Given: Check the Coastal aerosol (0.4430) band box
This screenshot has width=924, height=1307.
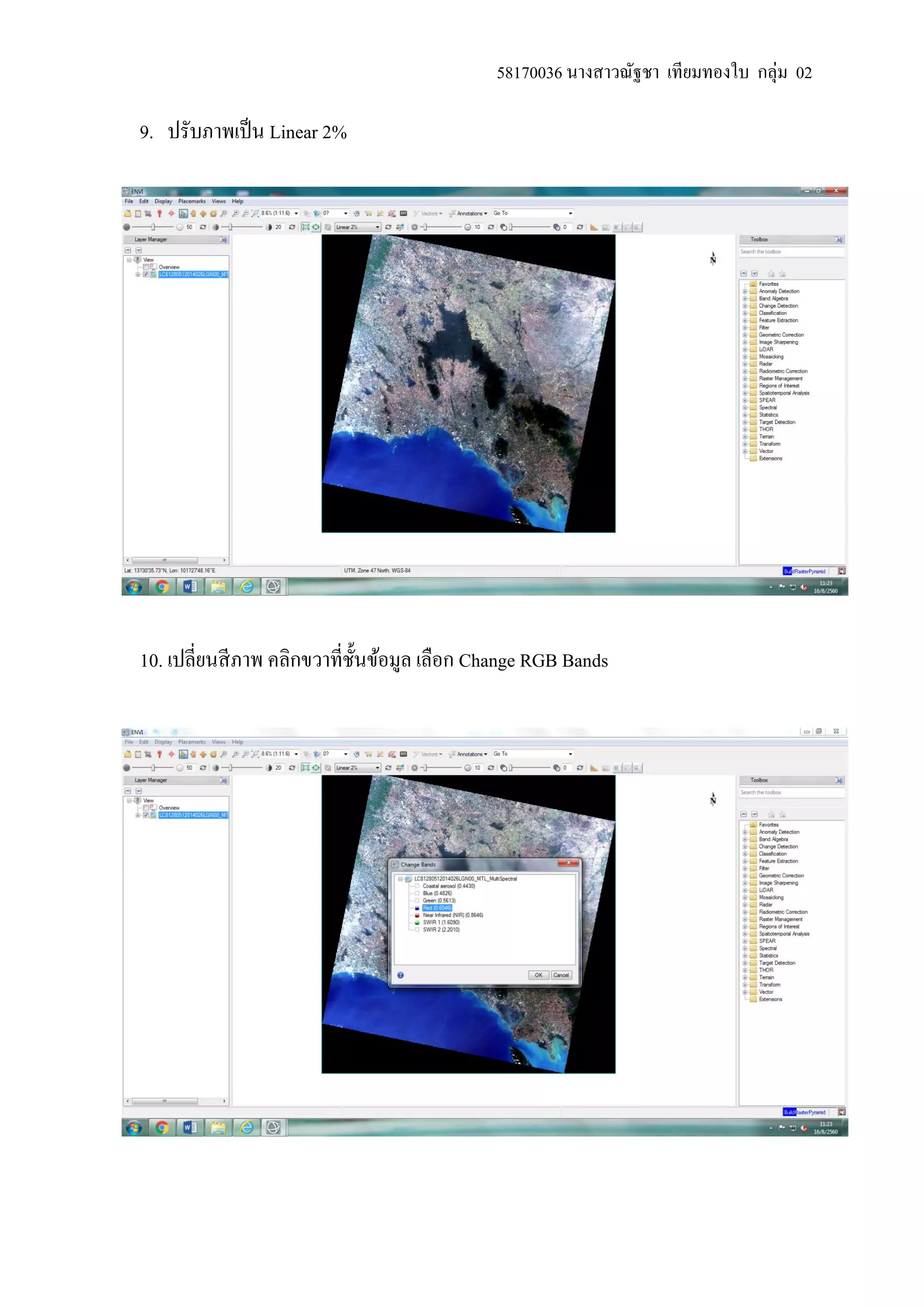Looking at the screenshot, I should click(x=417, y=886).
